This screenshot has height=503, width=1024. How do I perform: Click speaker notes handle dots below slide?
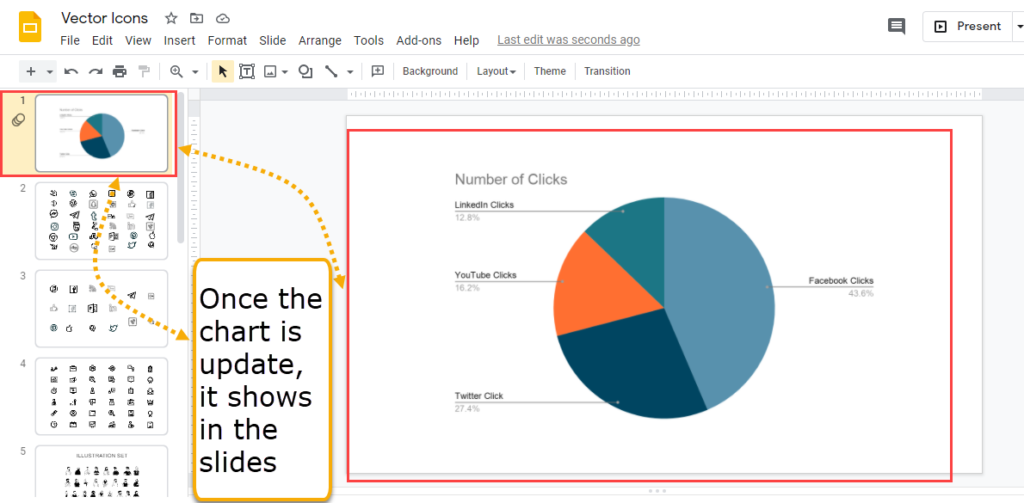[658, 491]
